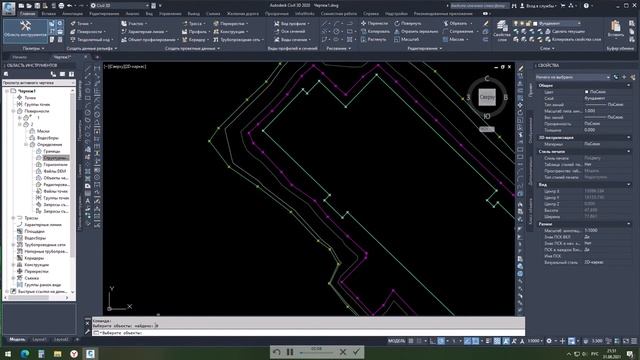Click the Область инструментов toolspace button
640x360 pixels.
[x=25, y=31]
